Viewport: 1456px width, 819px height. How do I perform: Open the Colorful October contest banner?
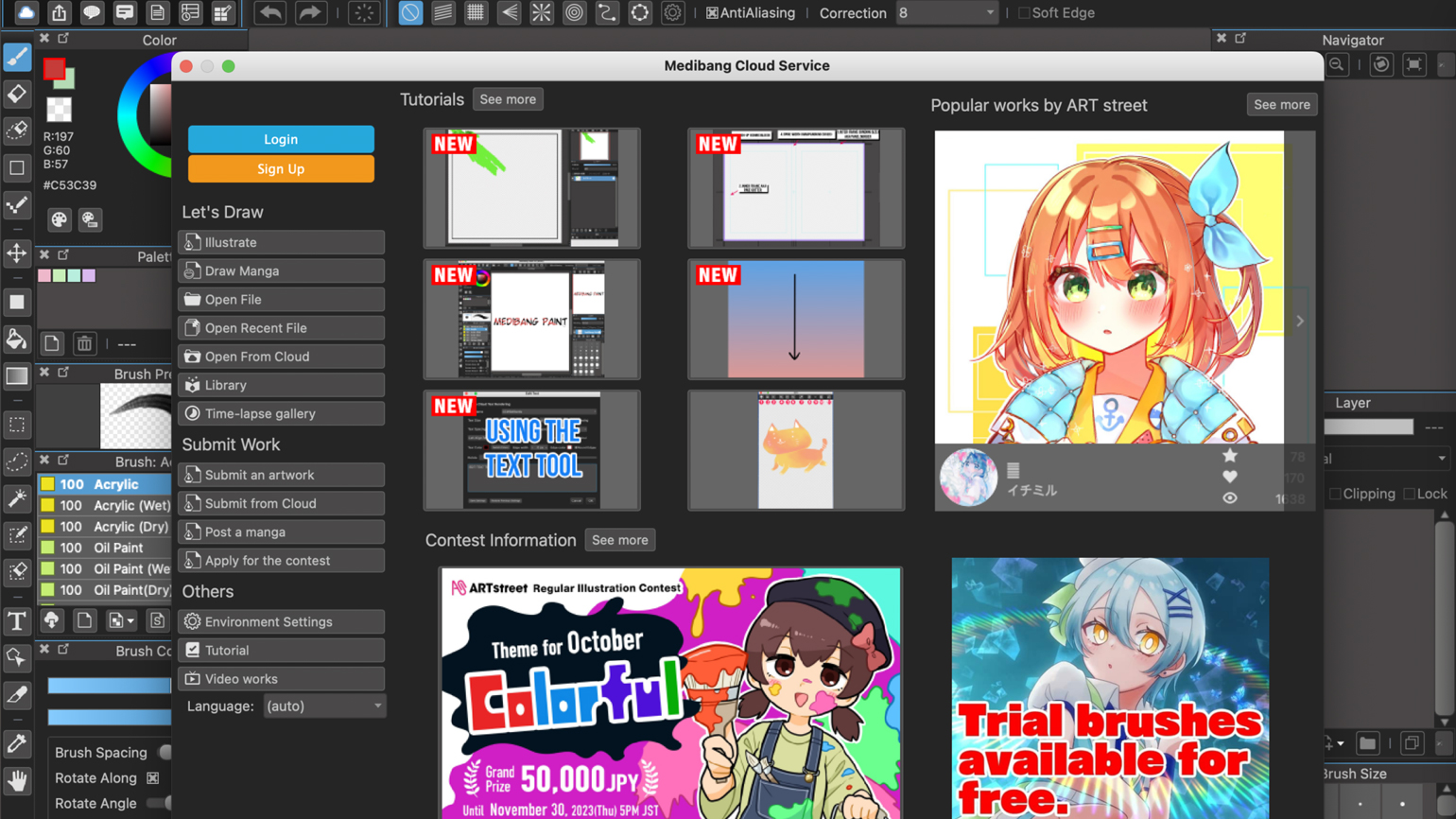pos(670,693)
